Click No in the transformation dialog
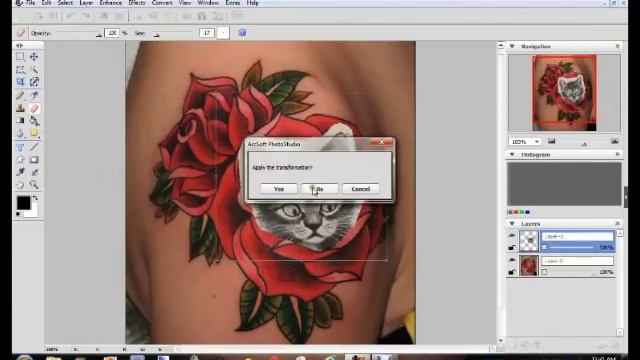 [x=320, y=189]
